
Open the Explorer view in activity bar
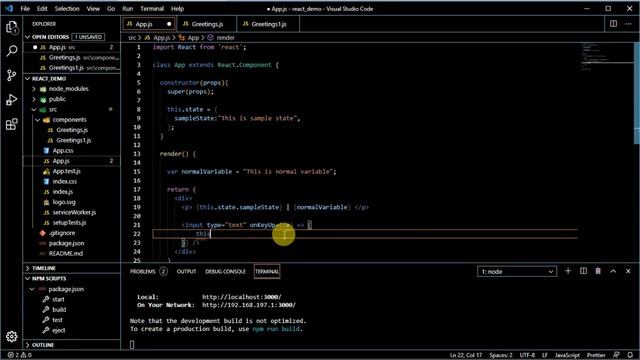pyautogui.click(x=11, y=27)
